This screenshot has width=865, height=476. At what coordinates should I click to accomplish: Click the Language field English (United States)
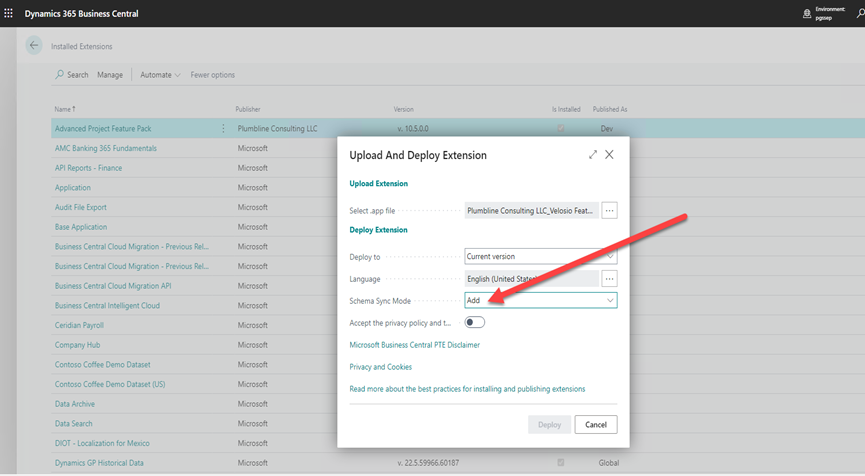pos(532,279)
